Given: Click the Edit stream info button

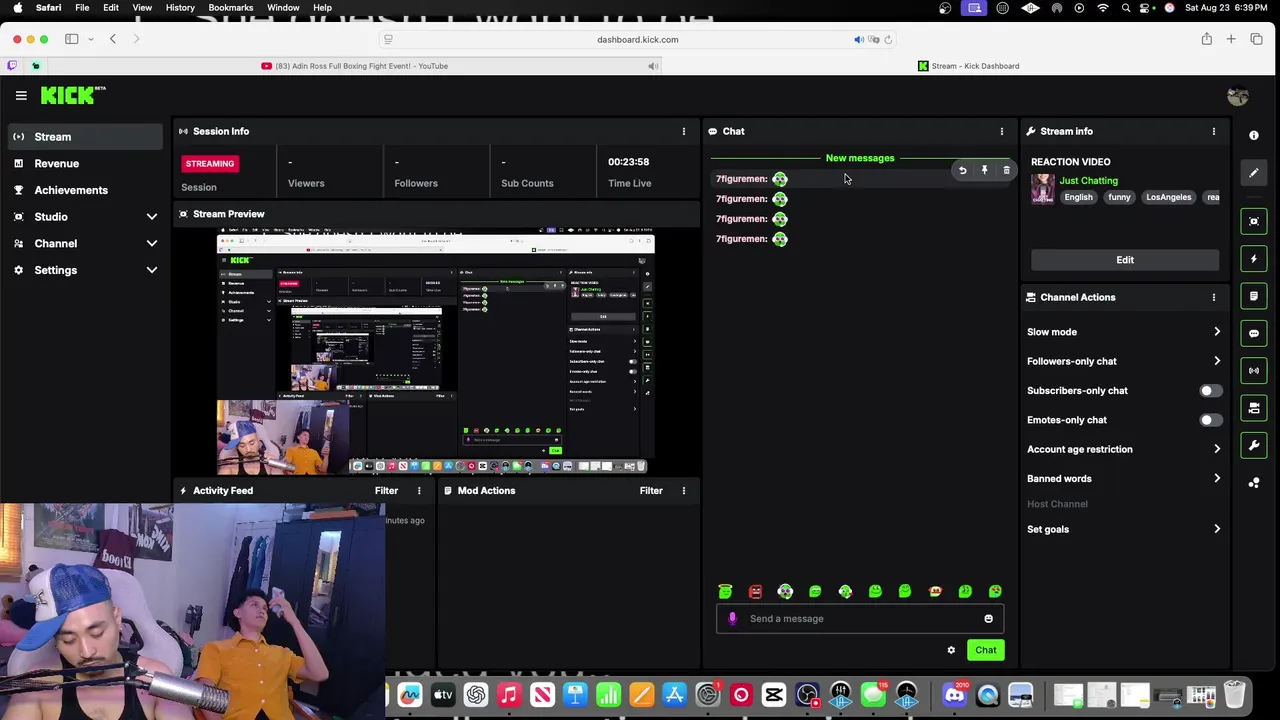Looking at the screenshot, I should tap(1125, 260).
